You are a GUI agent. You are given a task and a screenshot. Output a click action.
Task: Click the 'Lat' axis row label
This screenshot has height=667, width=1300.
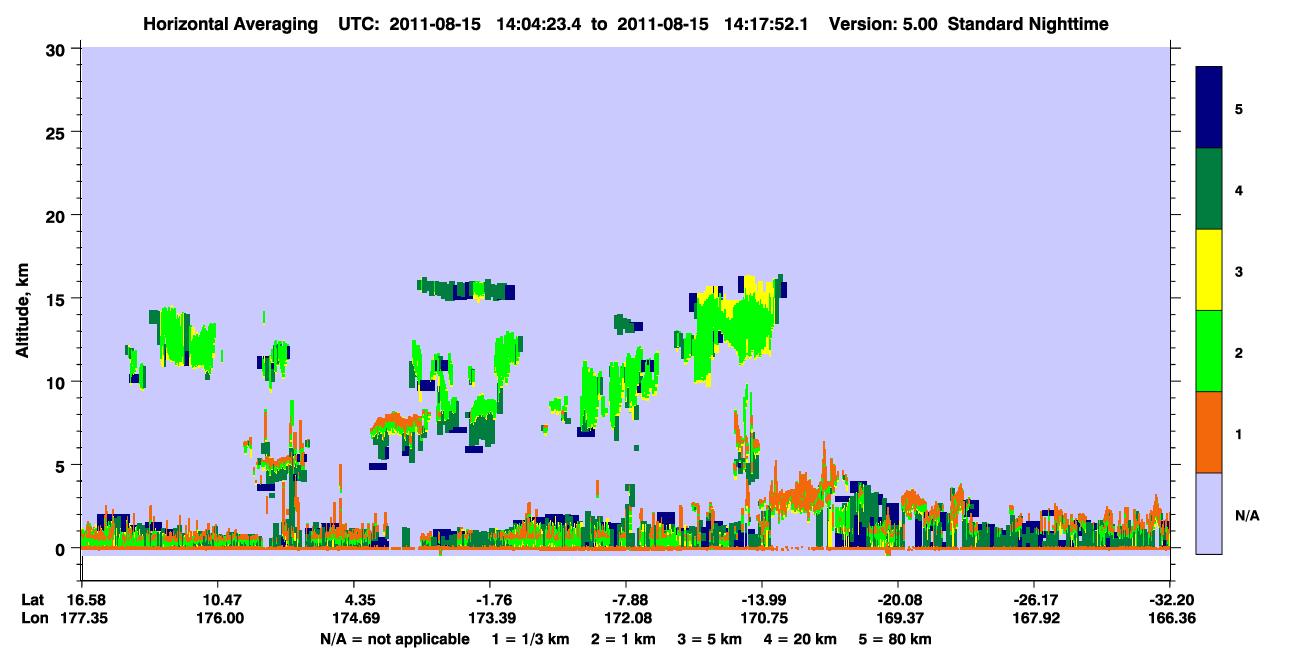click(34, 600)
